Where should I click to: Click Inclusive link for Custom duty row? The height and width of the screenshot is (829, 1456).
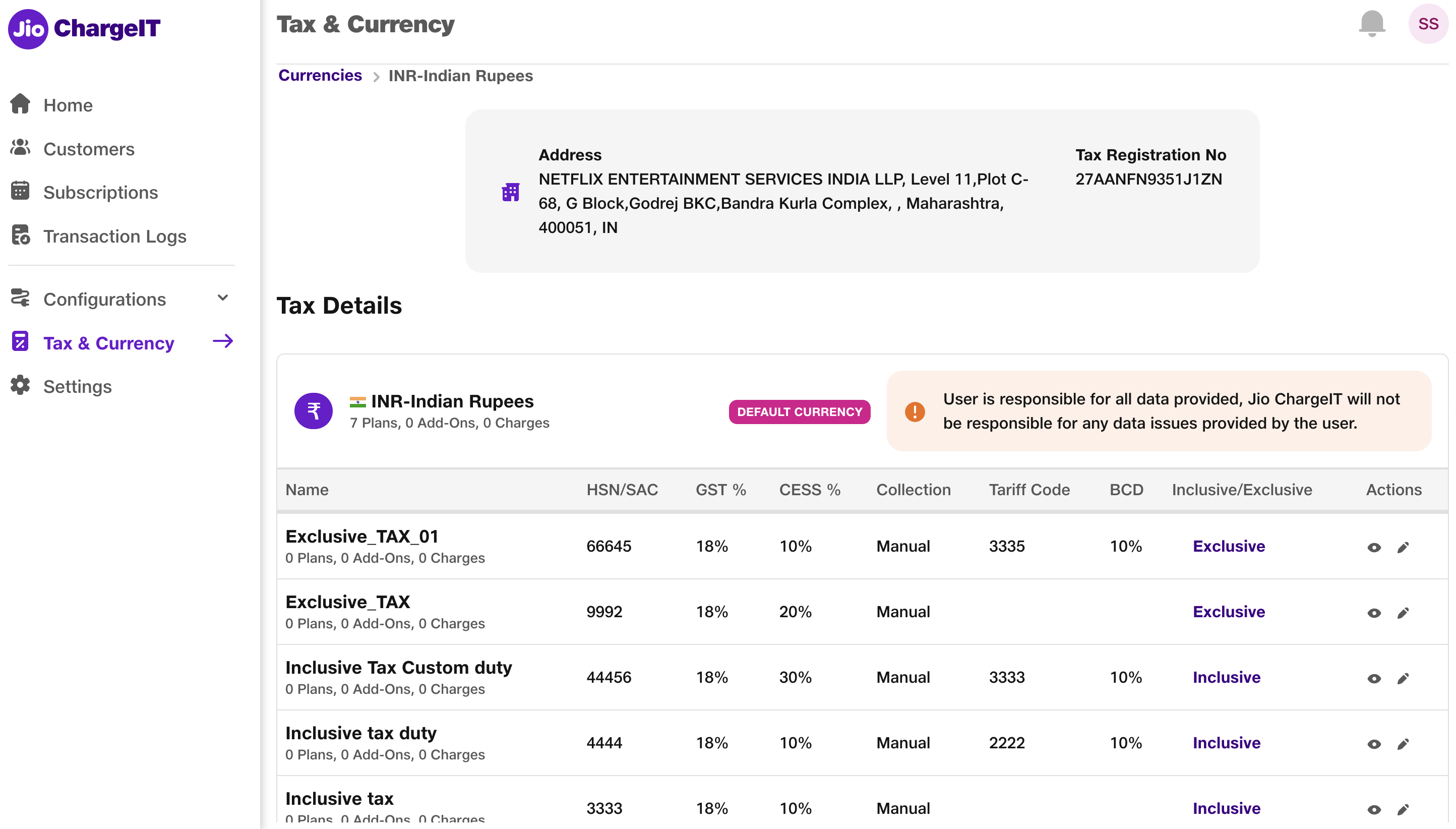tap(1226, 677)
